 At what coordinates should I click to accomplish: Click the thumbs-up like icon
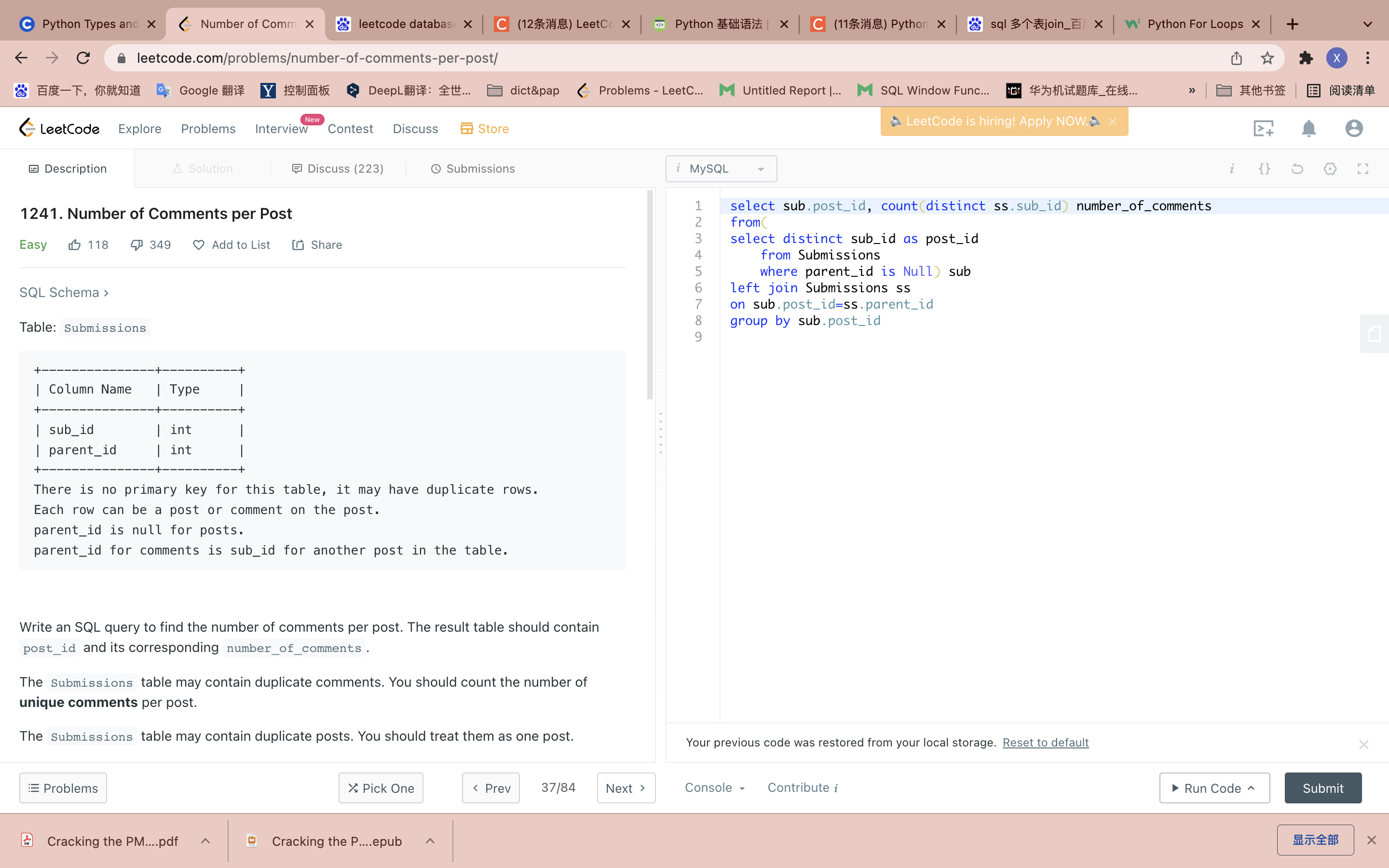(x=75, y=245)
